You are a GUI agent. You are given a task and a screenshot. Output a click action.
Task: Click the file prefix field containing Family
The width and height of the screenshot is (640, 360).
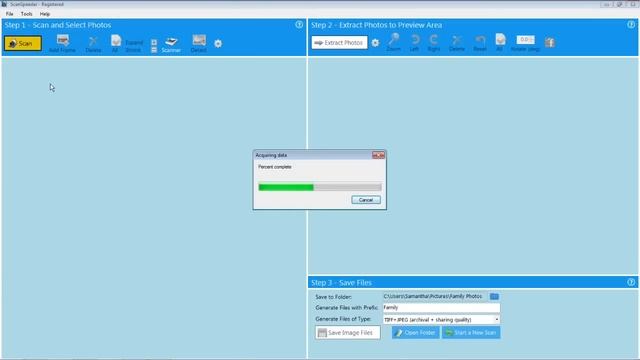(x=441, y=307)
